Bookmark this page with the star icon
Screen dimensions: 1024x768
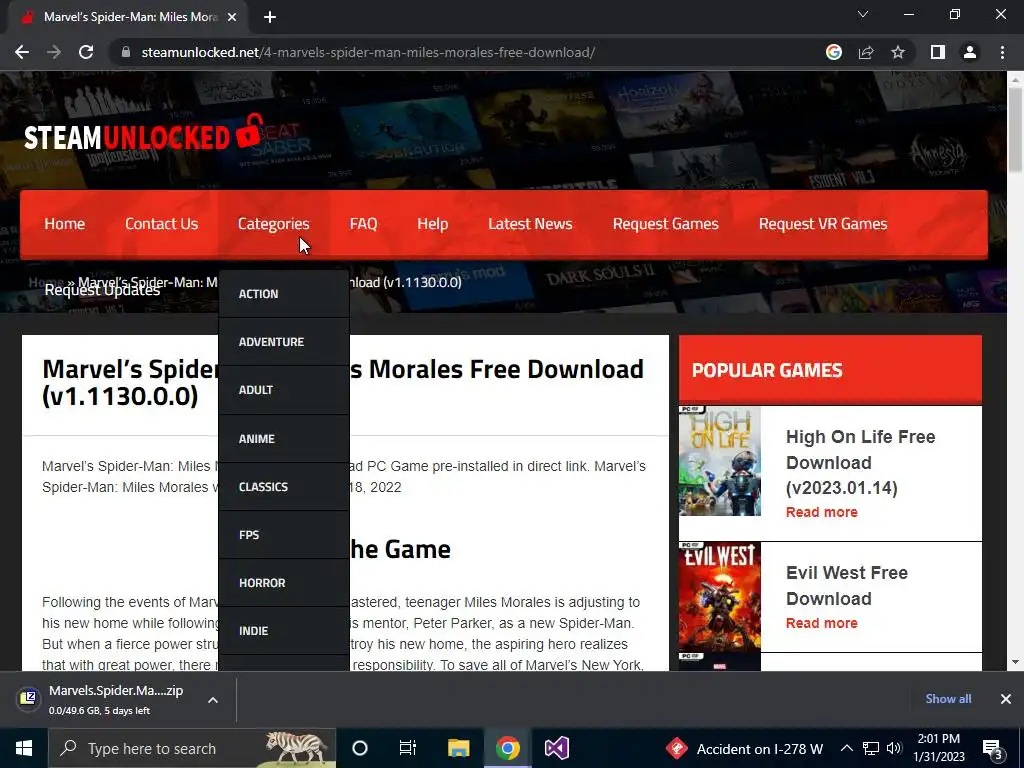pos(898,52)
